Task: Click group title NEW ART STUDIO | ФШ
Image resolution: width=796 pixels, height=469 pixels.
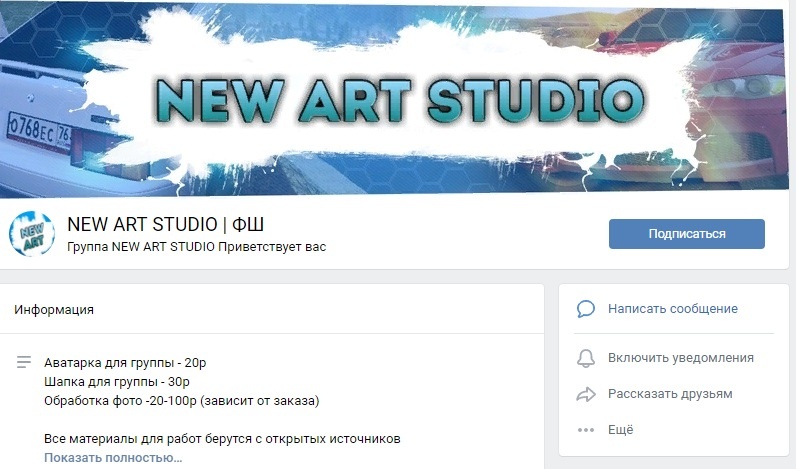Action: pyautogui.click(x=165, y=224)
